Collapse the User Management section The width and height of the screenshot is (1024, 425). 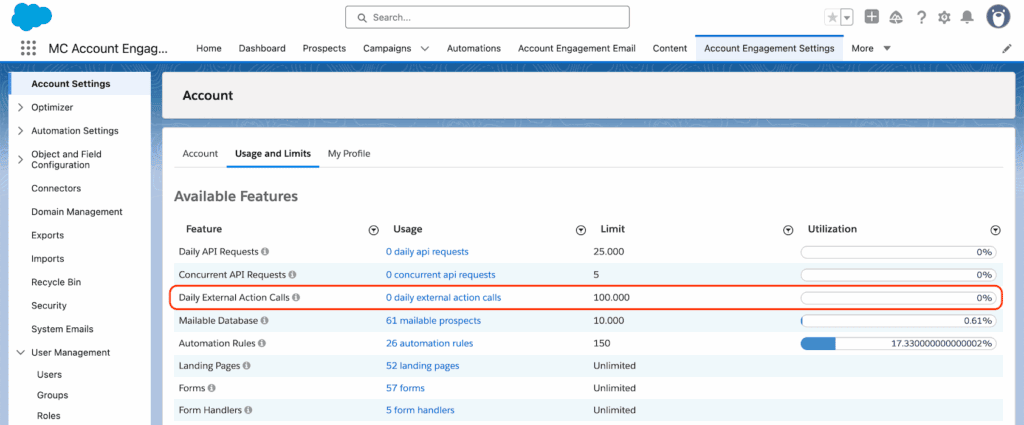(x=20, y=353)
